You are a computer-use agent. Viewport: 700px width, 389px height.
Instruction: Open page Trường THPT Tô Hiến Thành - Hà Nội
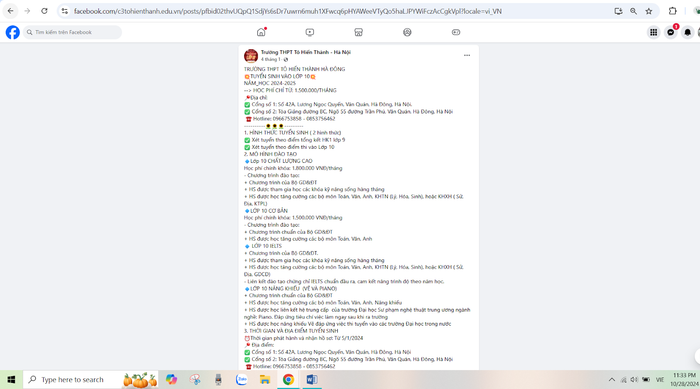[x=306, y=52]
